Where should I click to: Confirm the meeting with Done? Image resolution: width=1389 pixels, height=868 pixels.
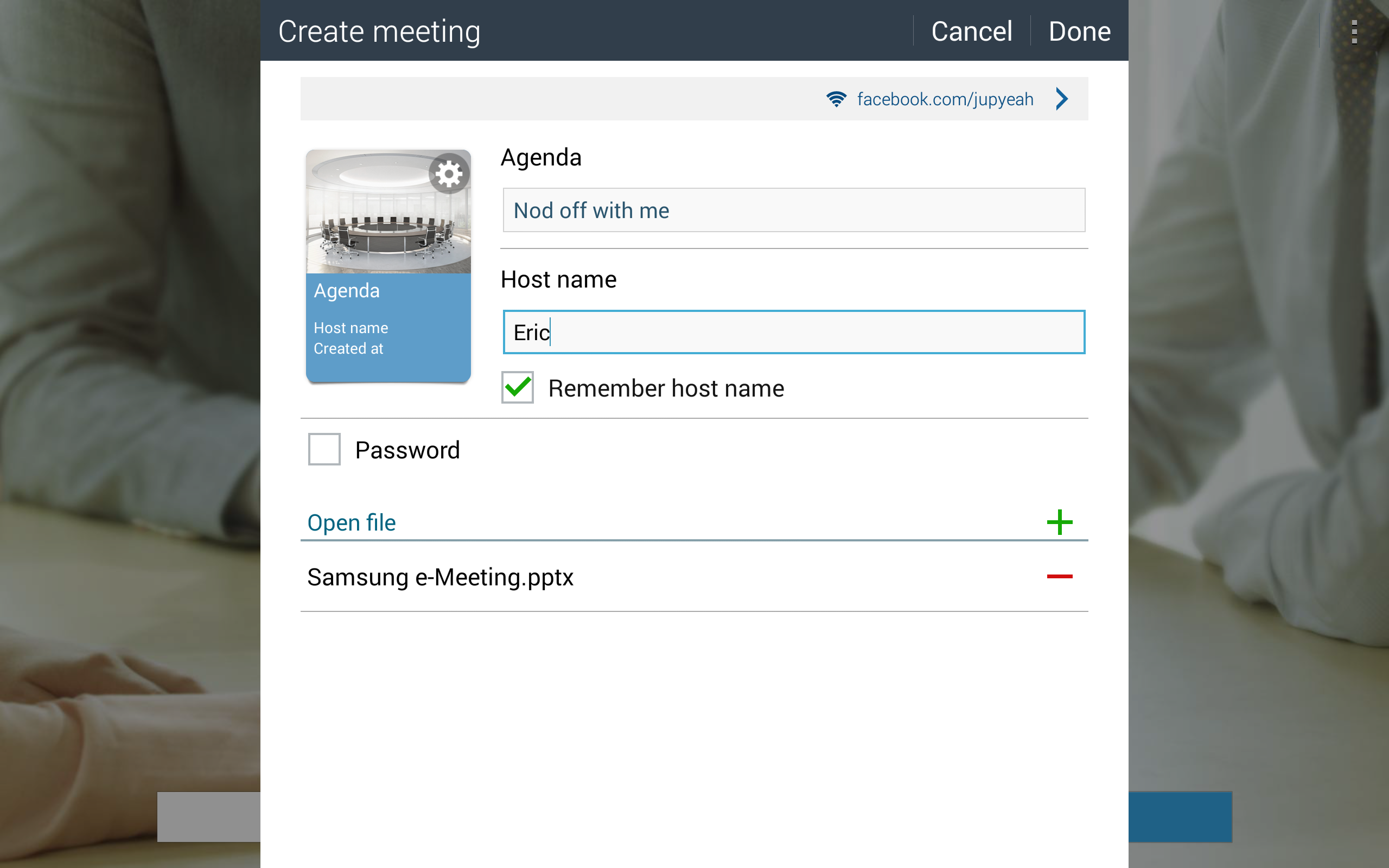click(1079, 31)
